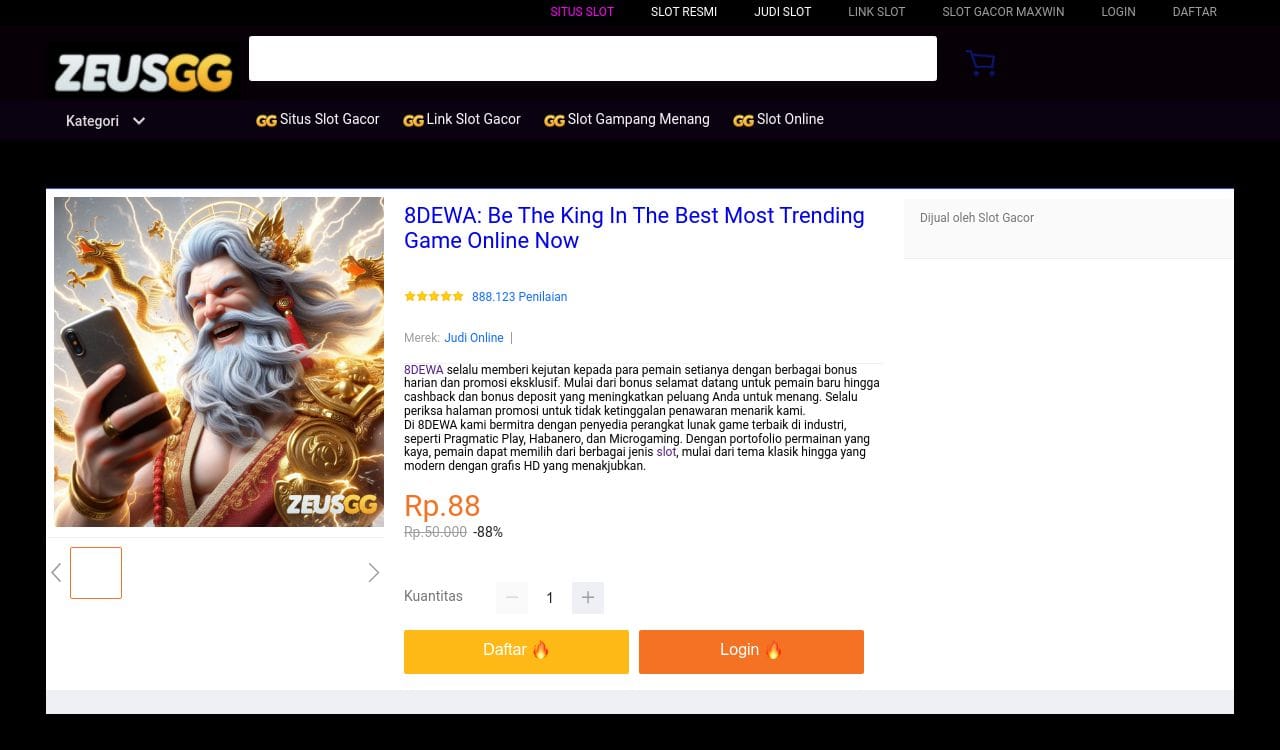Select Slot Online navigation item

(x=779, y=119)
